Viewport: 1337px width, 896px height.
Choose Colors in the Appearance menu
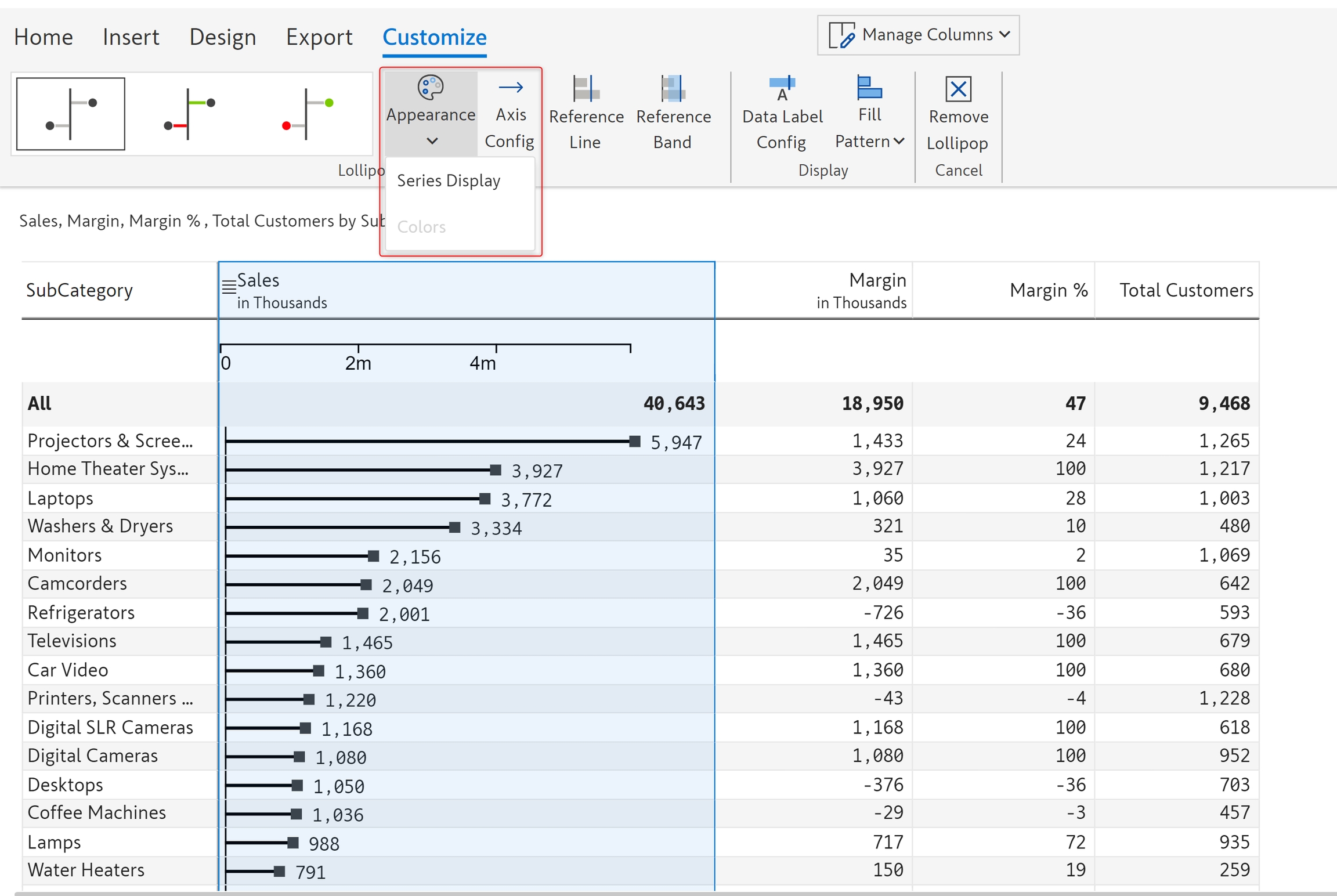coord(421,227)
